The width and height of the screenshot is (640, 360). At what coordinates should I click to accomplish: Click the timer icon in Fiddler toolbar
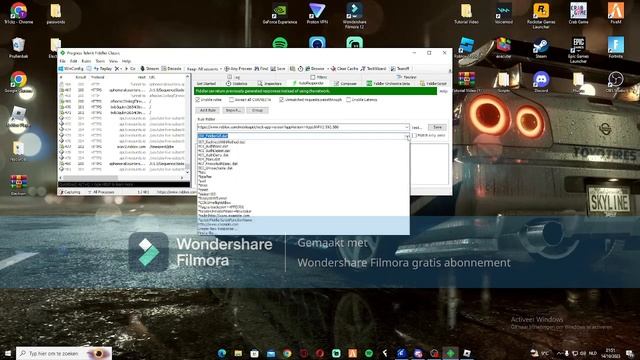(x=300, y=69)
